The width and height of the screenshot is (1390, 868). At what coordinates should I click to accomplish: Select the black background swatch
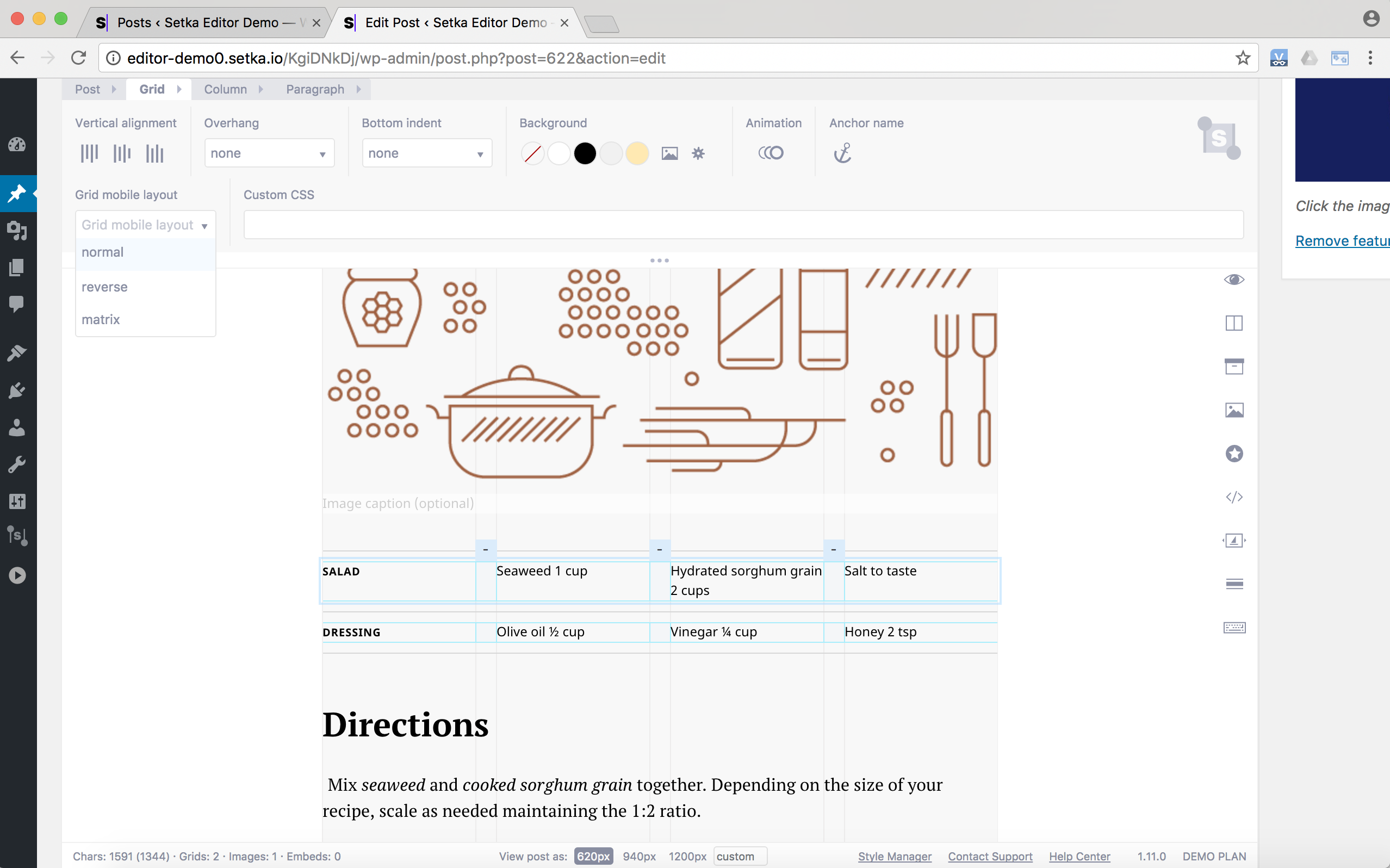click(585, 153)
